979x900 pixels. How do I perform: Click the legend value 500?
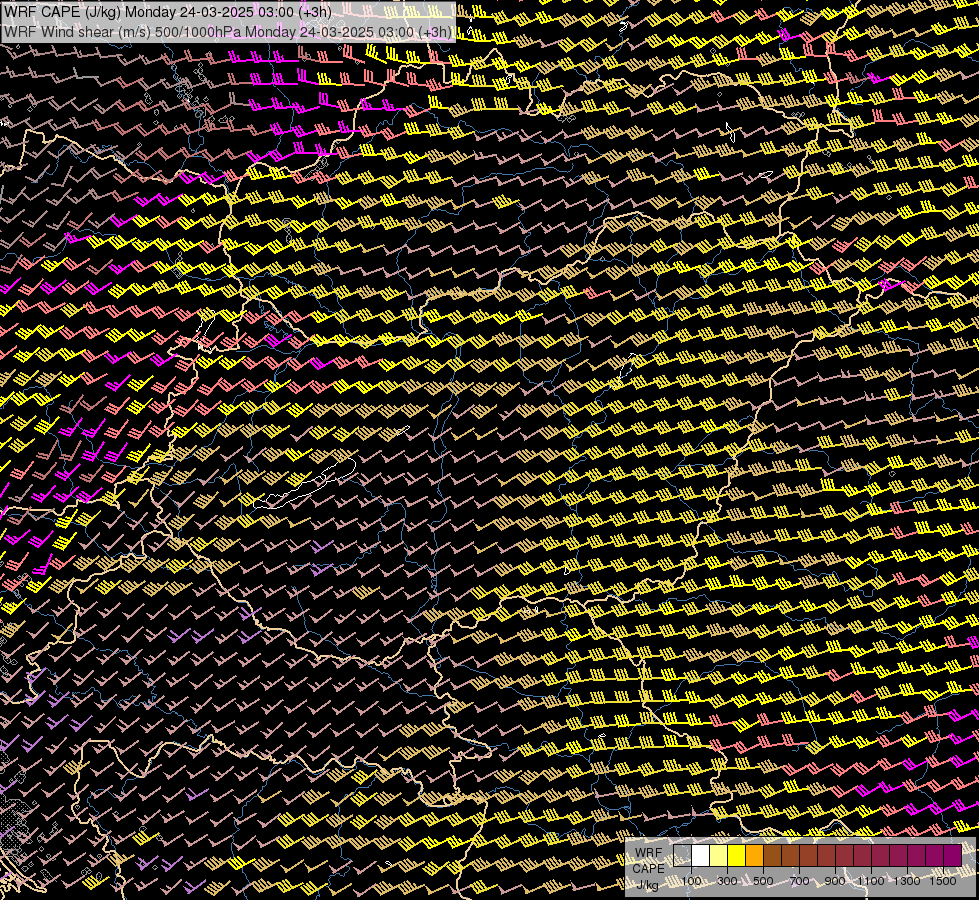pos(763,881)
